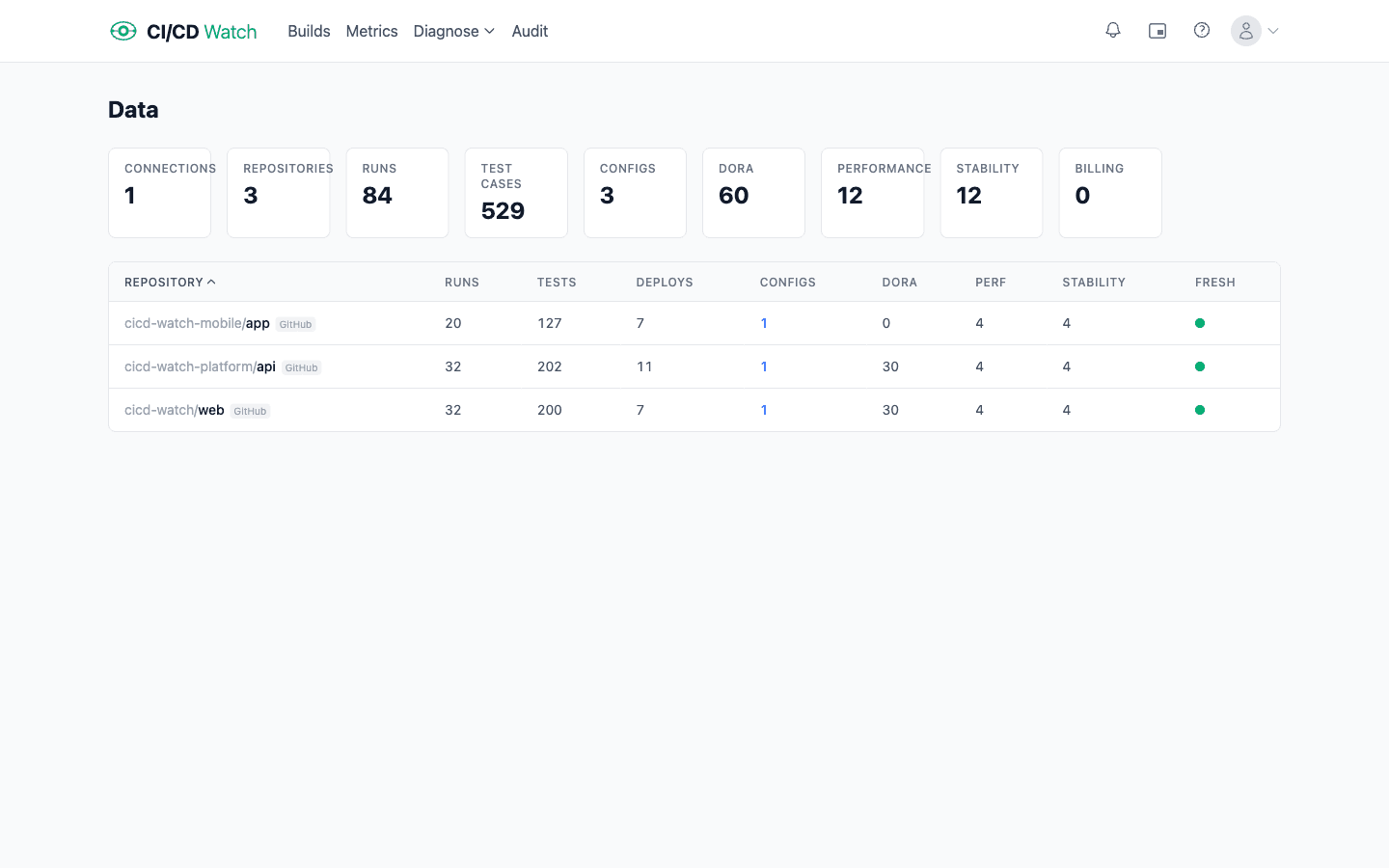The image size is (1389, 868).
Task: Click fresh status dot for mobile/app
Action: (1200, 323)
